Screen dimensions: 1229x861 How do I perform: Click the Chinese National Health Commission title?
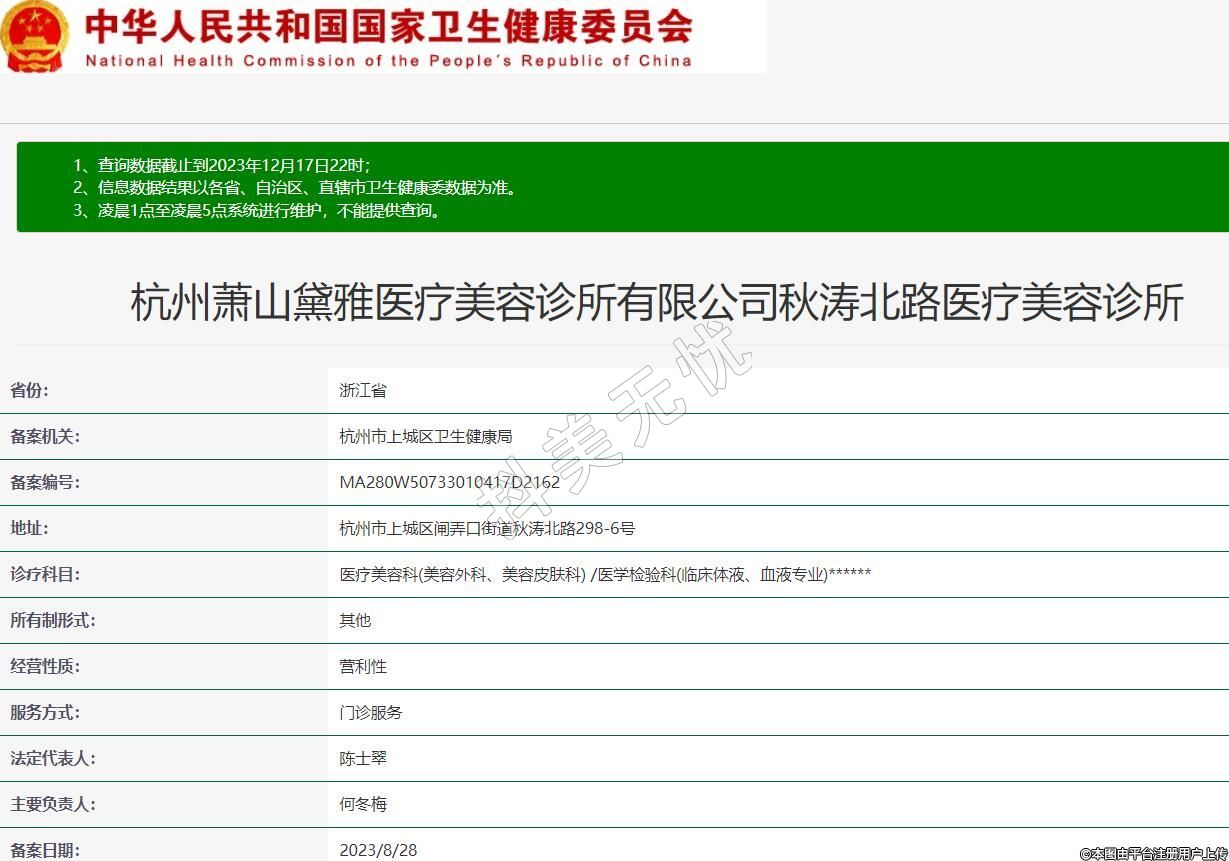pyautogui.click(x=388, y=26)
